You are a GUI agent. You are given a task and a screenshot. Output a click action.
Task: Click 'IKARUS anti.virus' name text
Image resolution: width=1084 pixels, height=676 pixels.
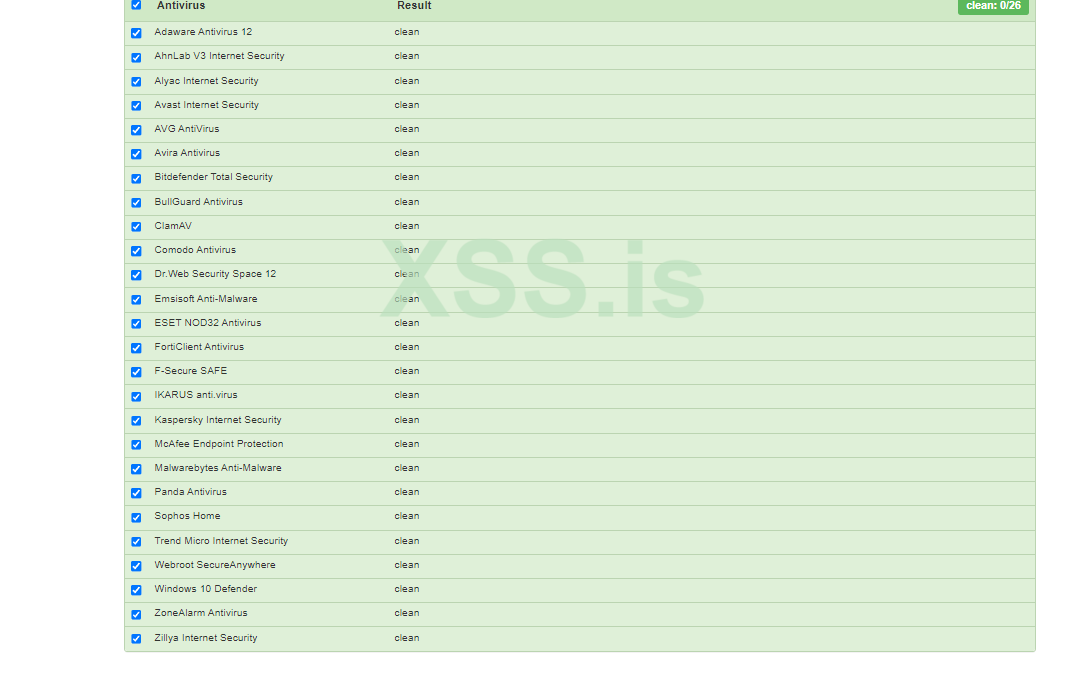click(x=196, y=395)
